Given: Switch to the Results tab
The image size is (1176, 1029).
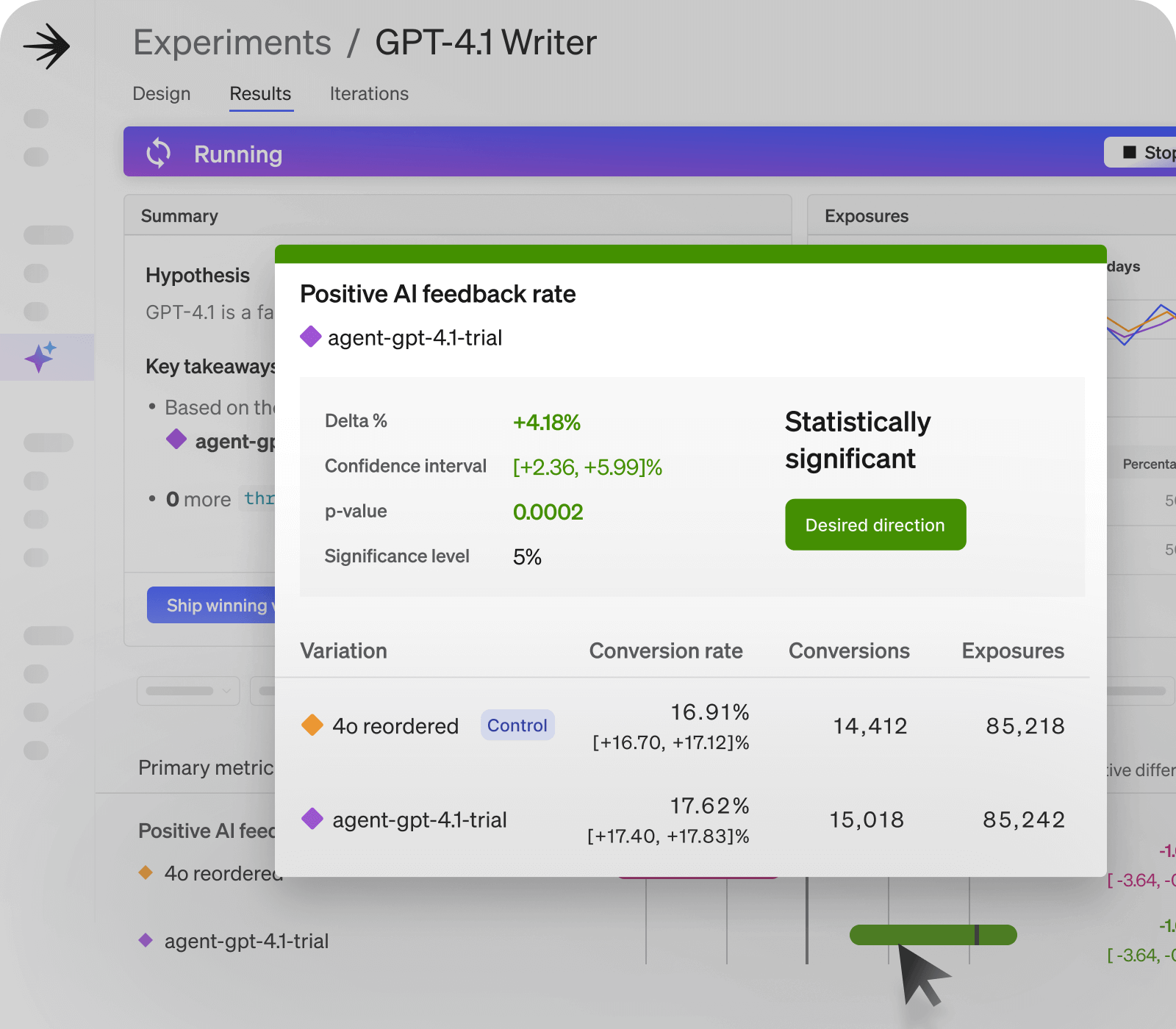Looking at the screenshot, I should (x=260, y=94).
